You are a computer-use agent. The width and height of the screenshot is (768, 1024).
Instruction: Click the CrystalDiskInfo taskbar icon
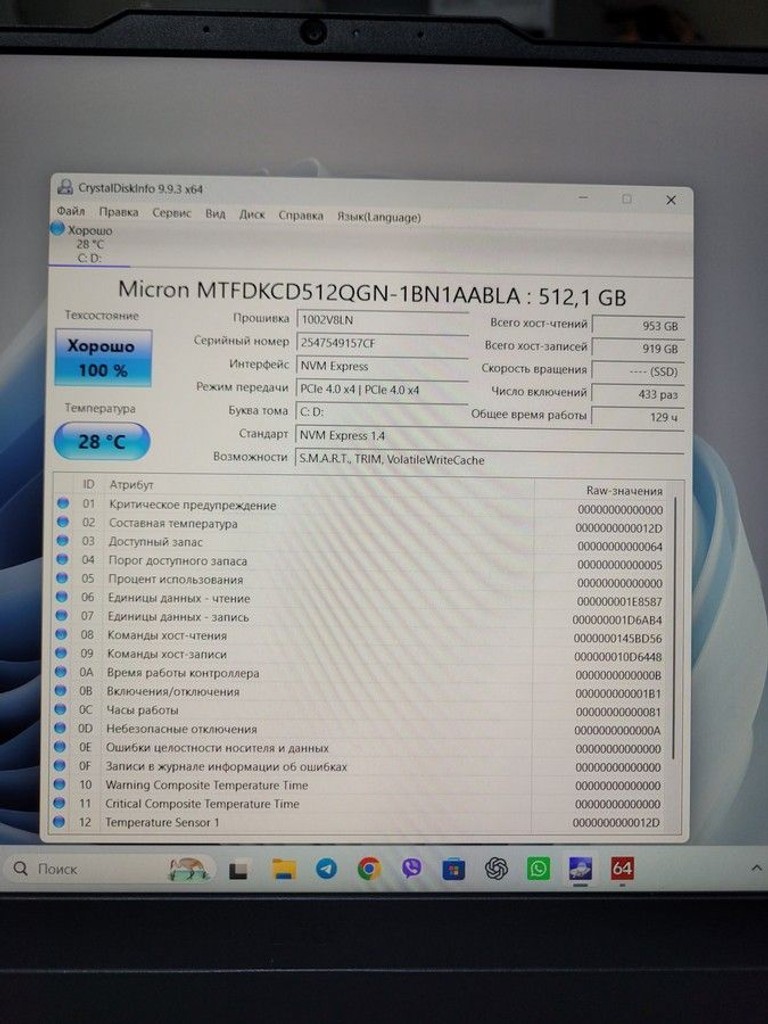pyautogui.click(x=581, y=869)
